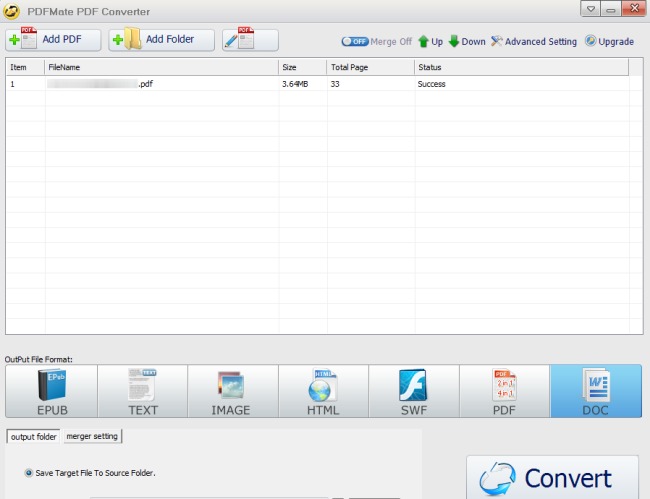Sort by the Status column header
The width and height of the screenshot is (650, 499).
521,67
